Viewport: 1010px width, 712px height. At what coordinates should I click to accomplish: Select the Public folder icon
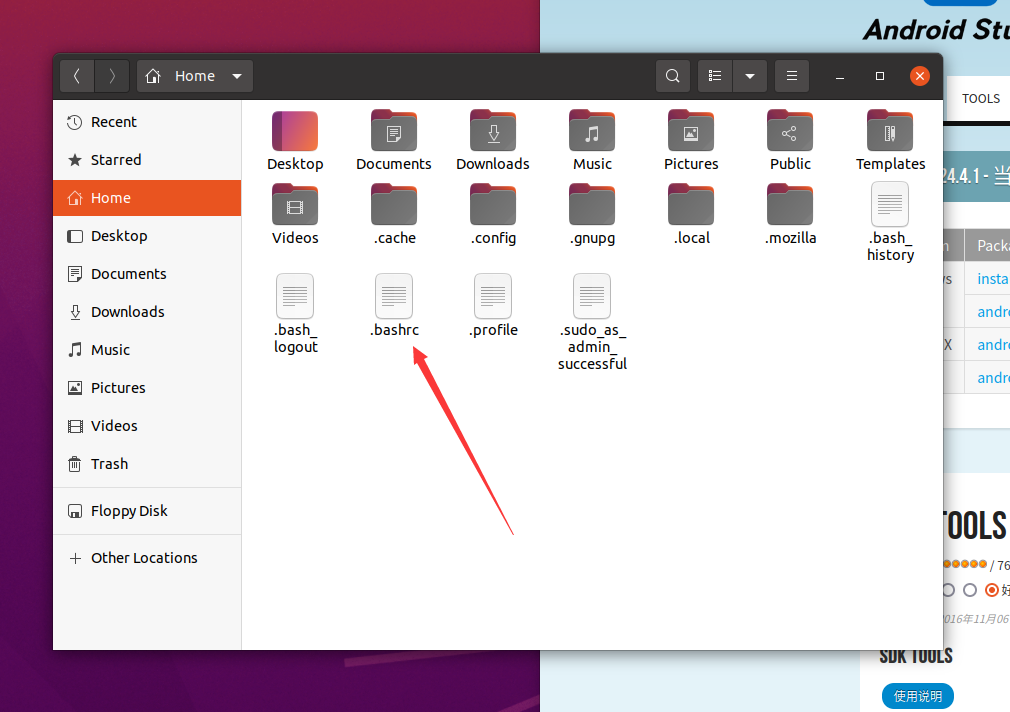(x=790, y=131)
